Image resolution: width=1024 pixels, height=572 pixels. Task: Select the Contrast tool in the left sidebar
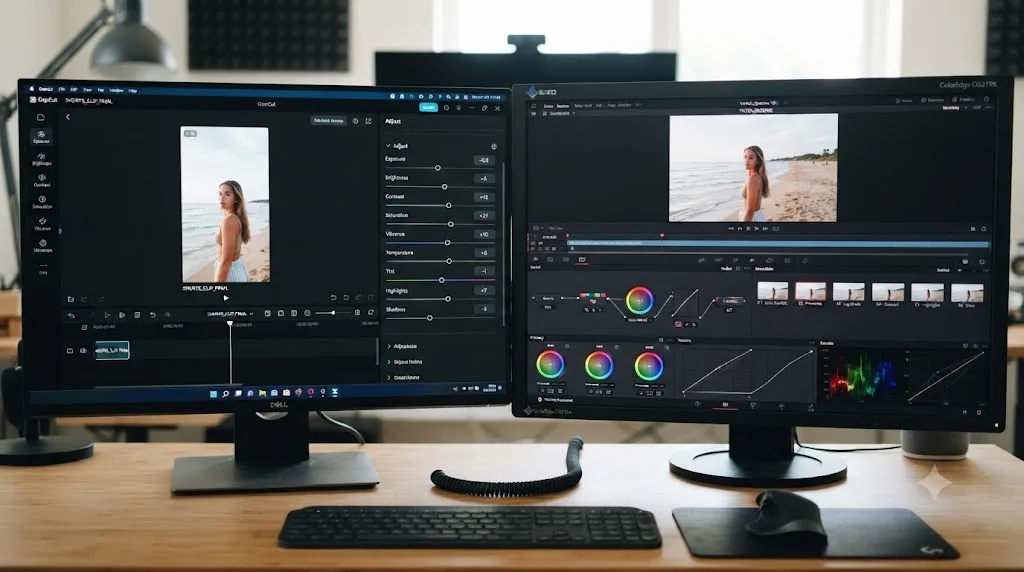point(42,180)
